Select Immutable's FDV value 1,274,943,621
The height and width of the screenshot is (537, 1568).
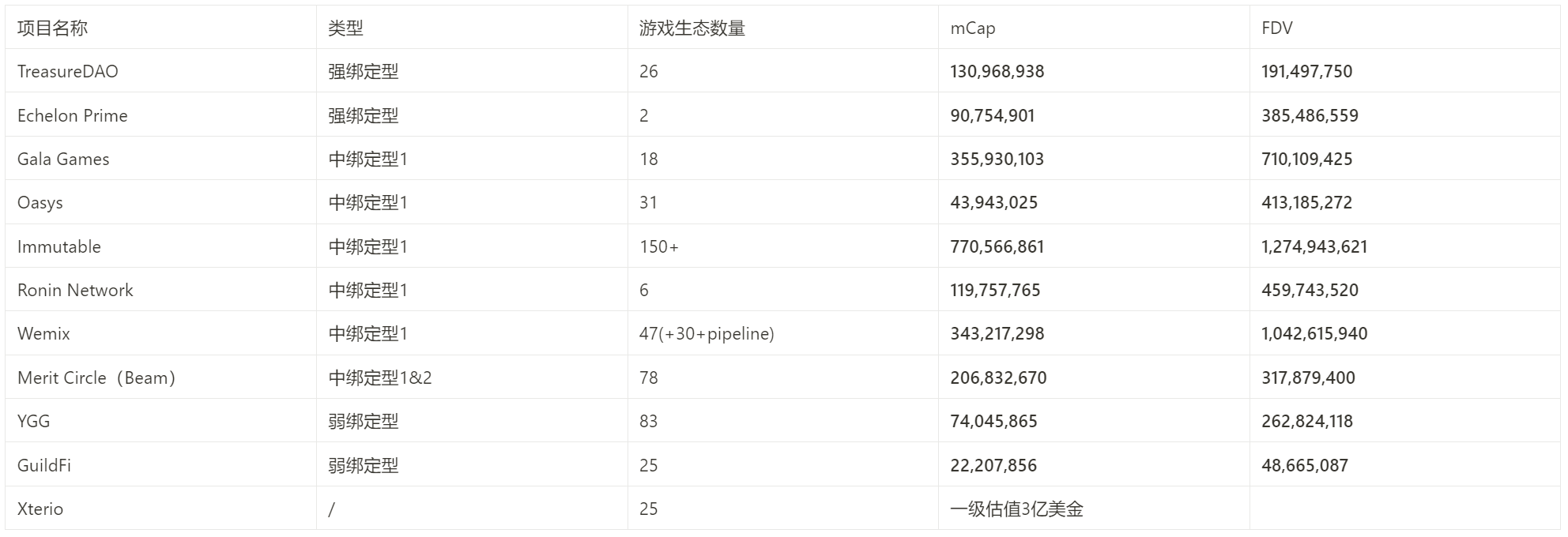point(1314,246)
